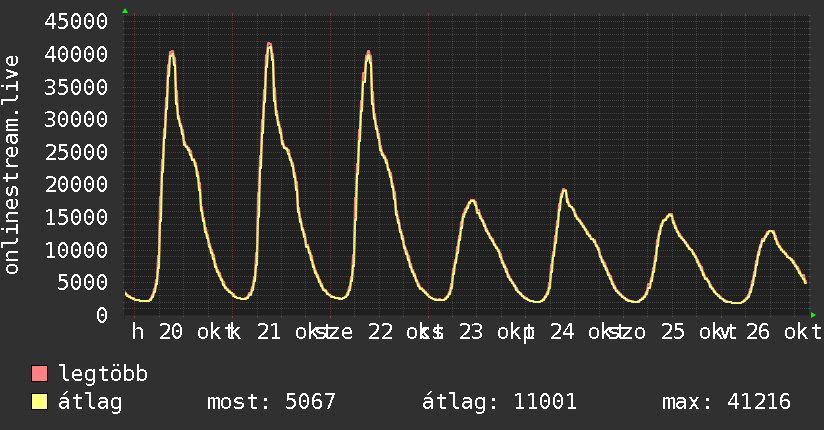Click the 22 okt date label
Viewport: 824px width, 430px height.
coord(406,332)
